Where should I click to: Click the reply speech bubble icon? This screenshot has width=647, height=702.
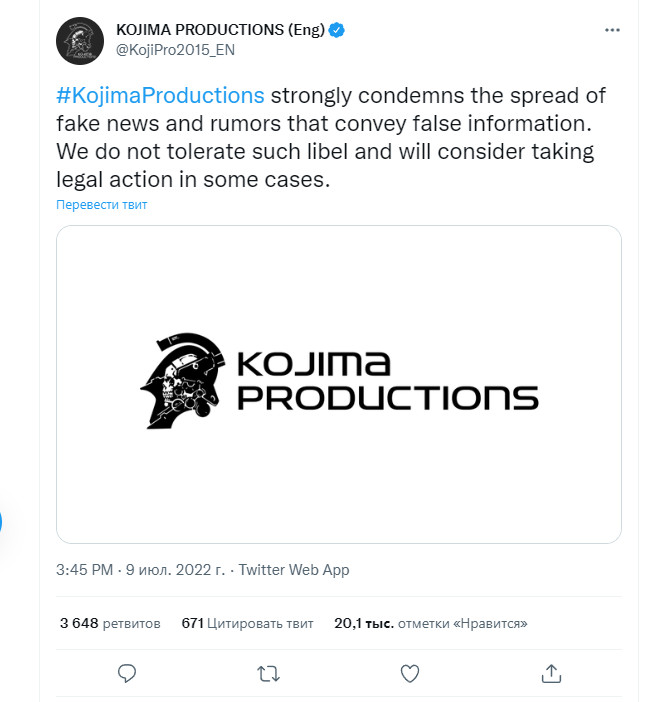(126, 673)
